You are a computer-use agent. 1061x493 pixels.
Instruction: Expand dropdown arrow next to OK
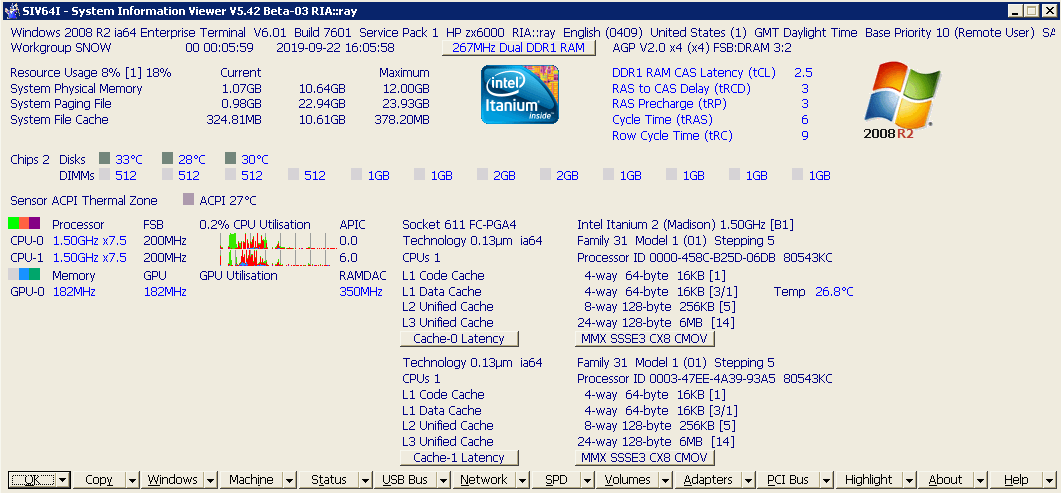click(x=63, y=479)
